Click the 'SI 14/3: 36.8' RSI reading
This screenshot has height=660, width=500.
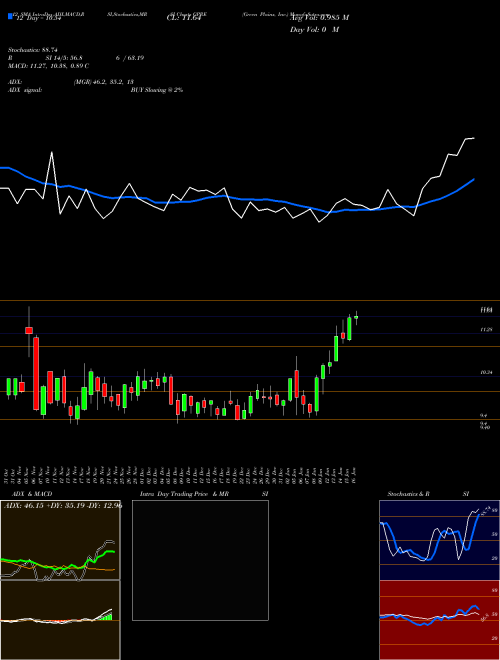point(64,58)
